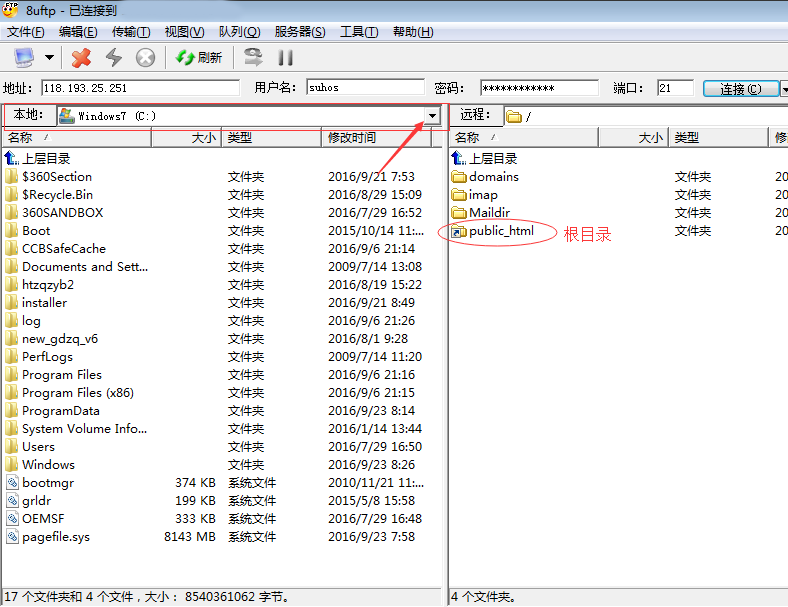Open dropdown arrow beside site manager icon
Screen dimensions: 788x607
(48, 58)
